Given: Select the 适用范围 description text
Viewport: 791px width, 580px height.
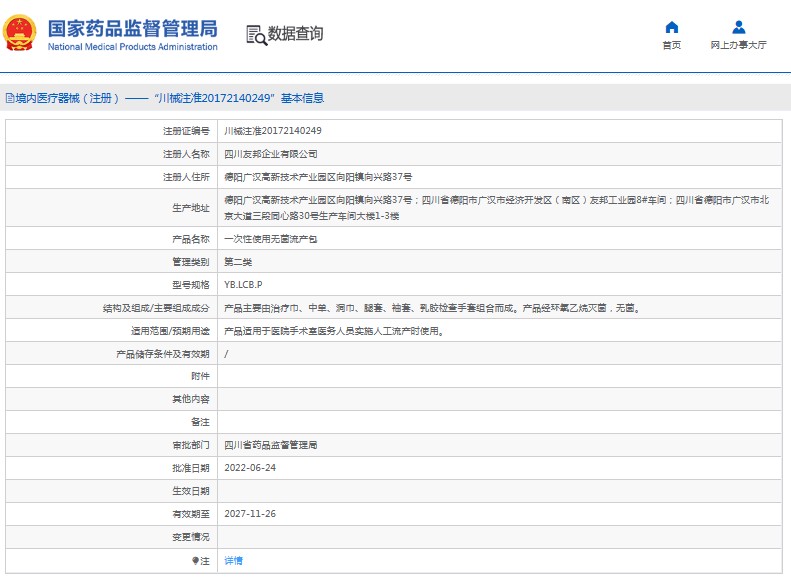Looking at the screenshot, I should [x=334, y=331].
